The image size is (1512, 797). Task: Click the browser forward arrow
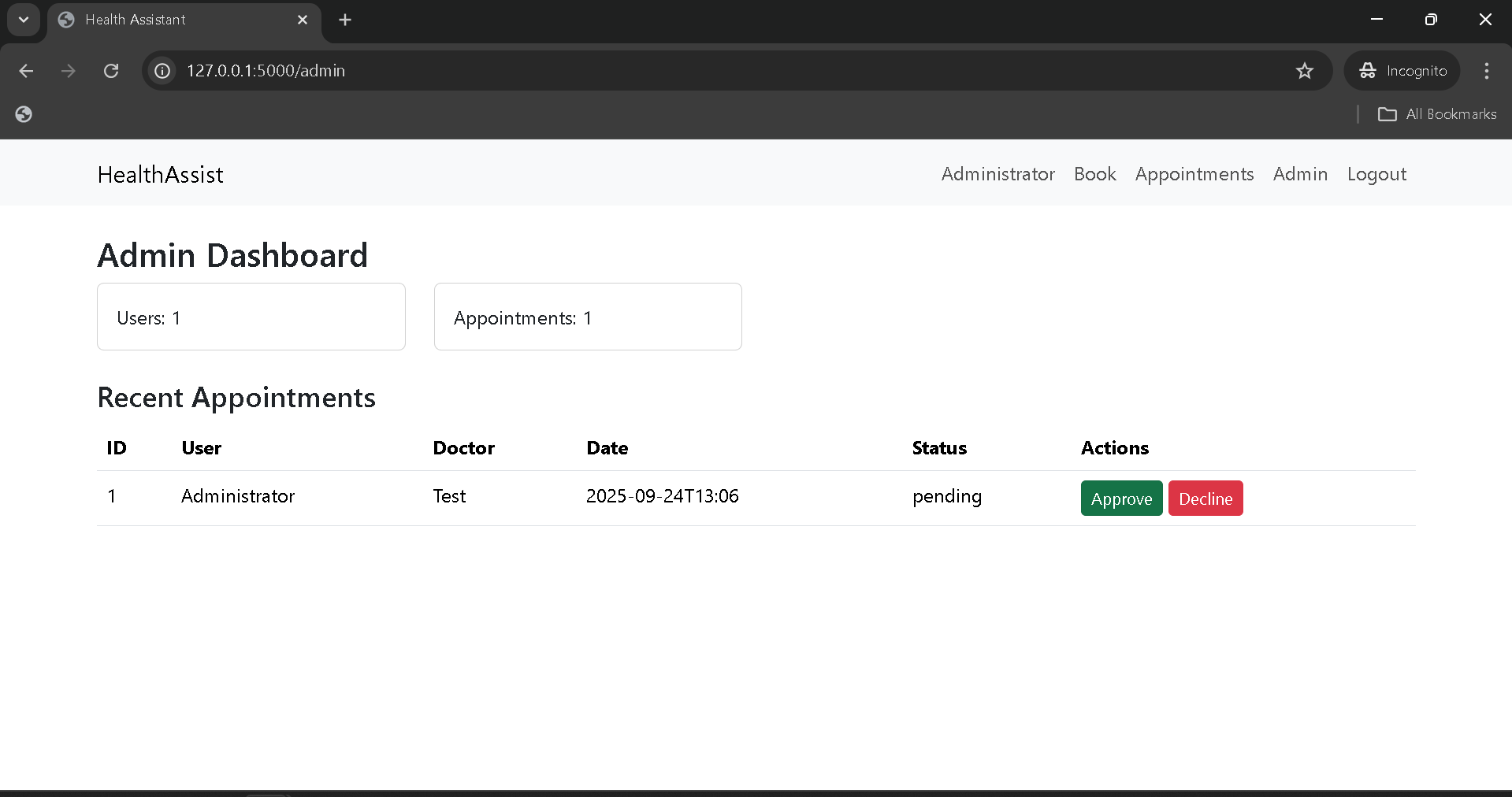[x=69, y=71]
